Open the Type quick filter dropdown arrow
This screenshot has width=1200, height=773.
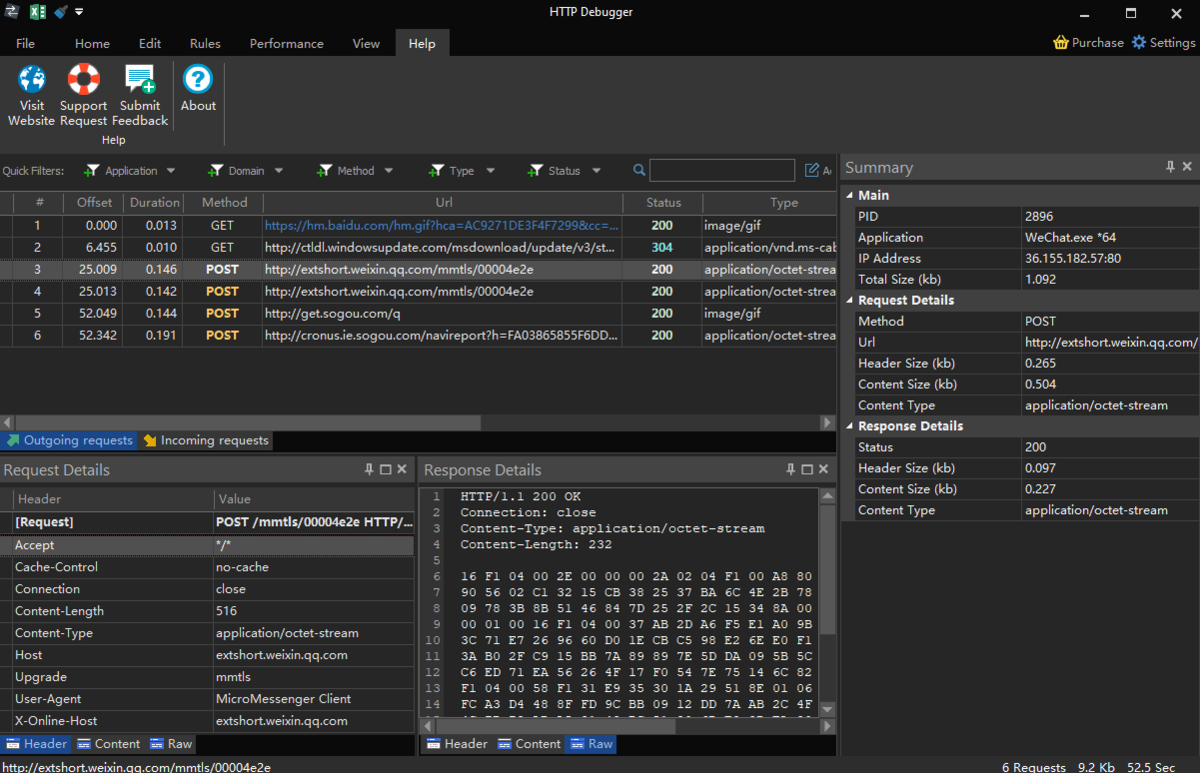(x=490, y=171)
